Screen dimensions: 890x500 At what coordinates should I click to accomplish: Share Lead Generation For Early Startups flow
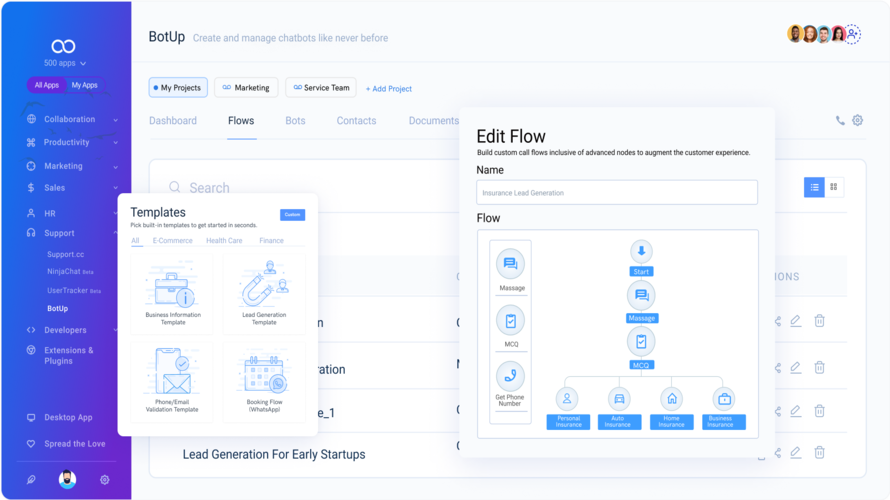coord(778,452)
